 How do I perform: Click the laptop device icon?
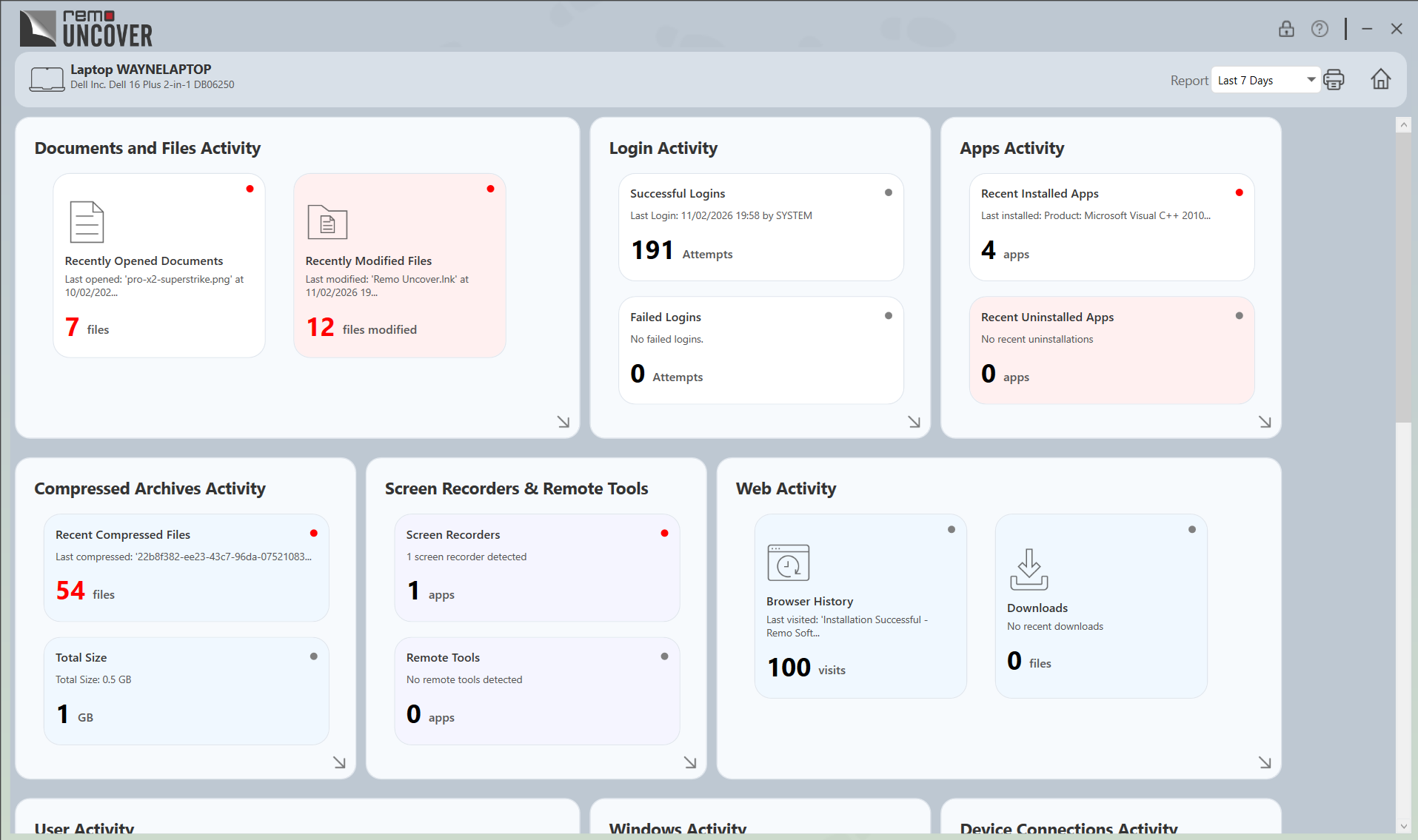(x=47, y=78)
